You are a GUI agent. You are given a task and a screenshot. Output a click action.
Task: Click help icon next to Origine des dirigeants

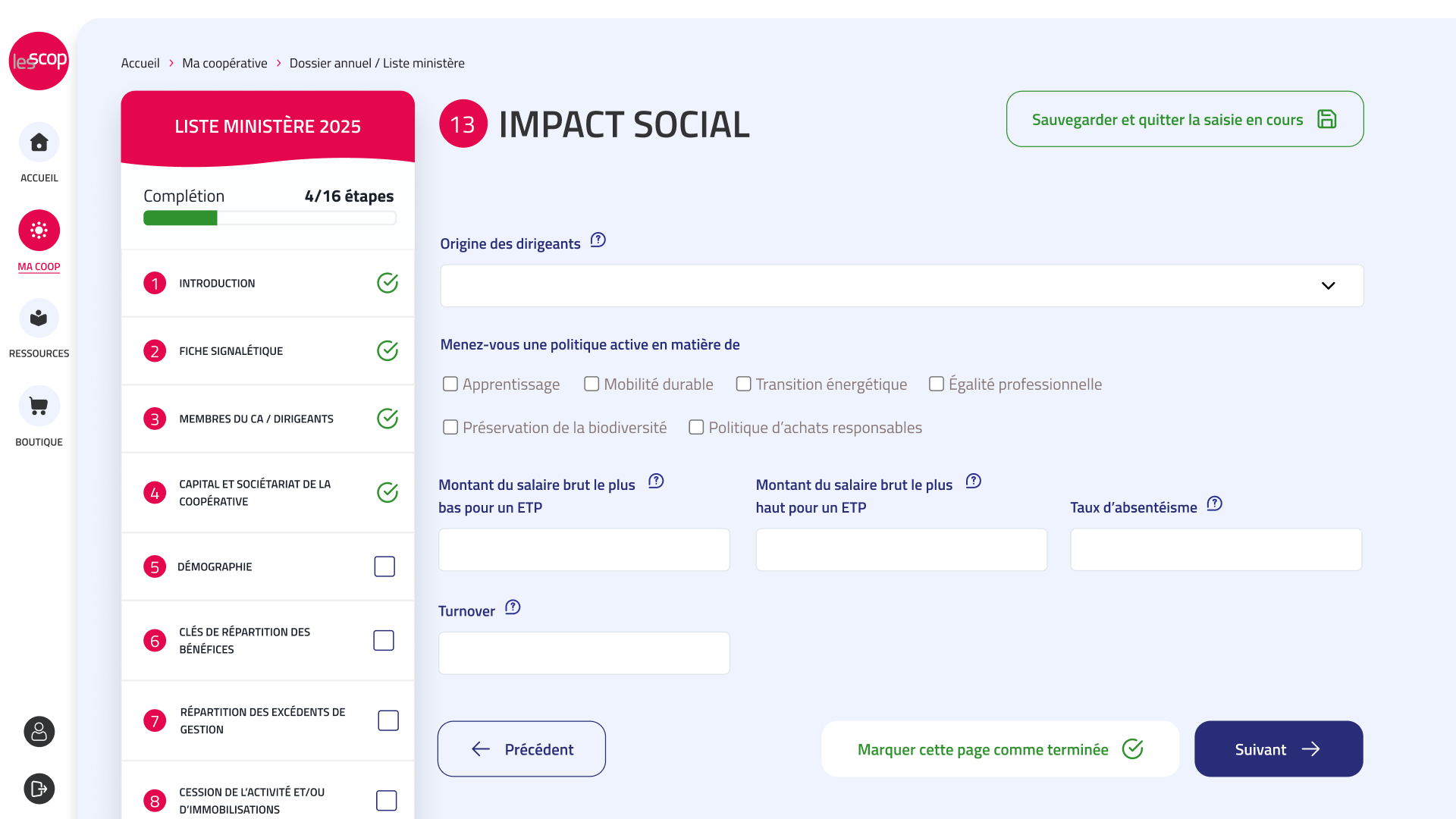click(598, 240)
